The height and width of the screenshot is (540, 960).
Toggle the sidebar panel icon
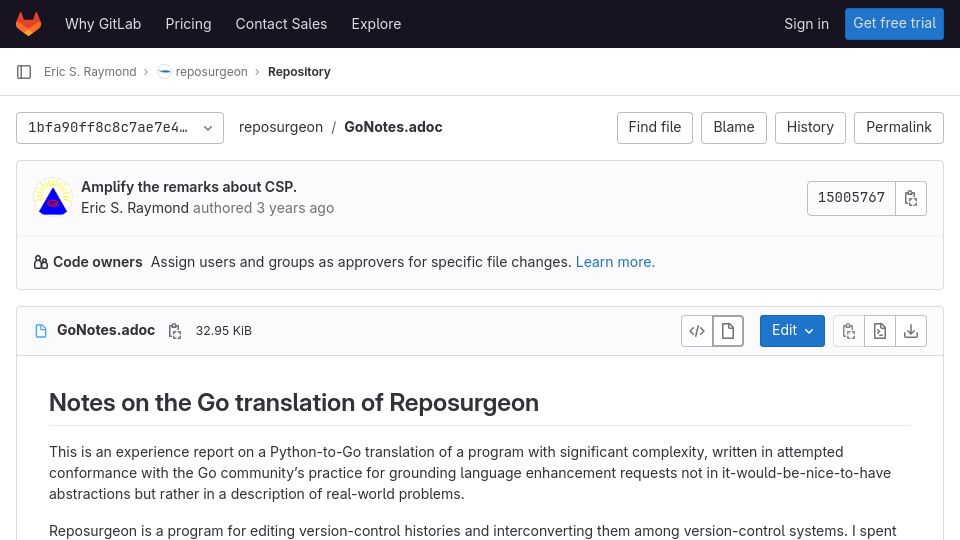pyautogui.click(x=24, y=72)
